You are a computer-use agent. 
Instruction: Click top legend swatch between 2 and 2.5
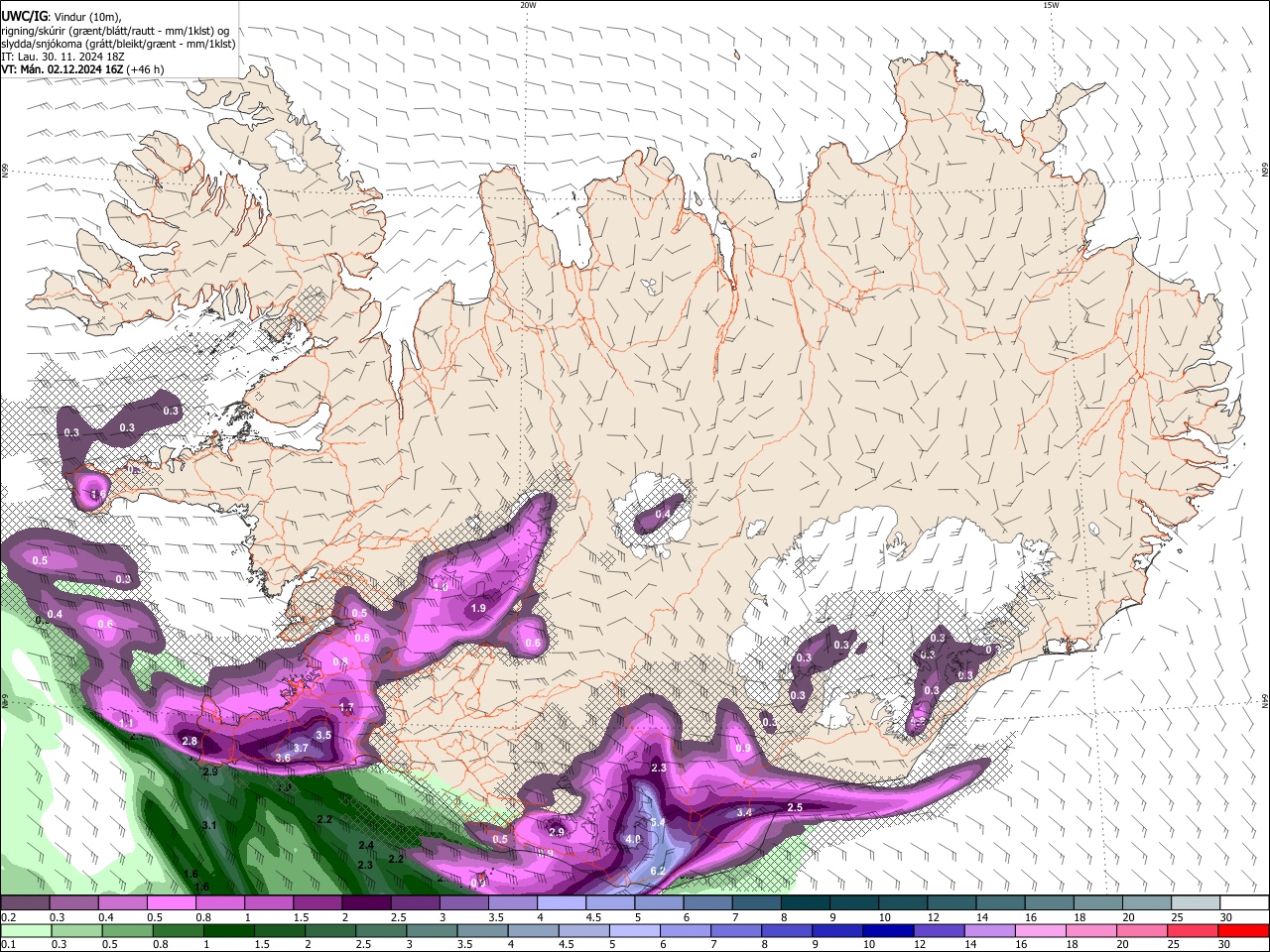pyautogui.click(x=366, y=903)
